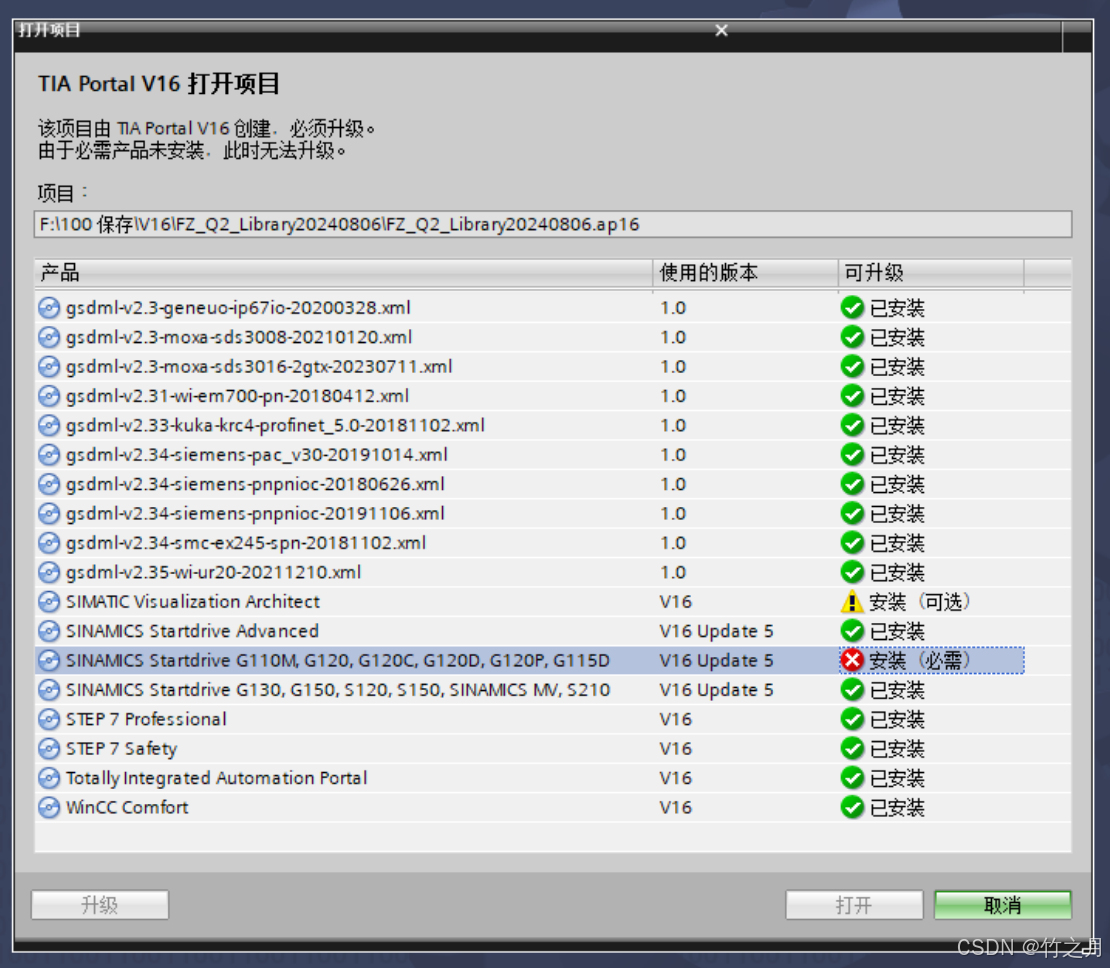Click the green check icon for WinCC Comfort
Viewport: 1110px width, 968px height.
point(852,808)
